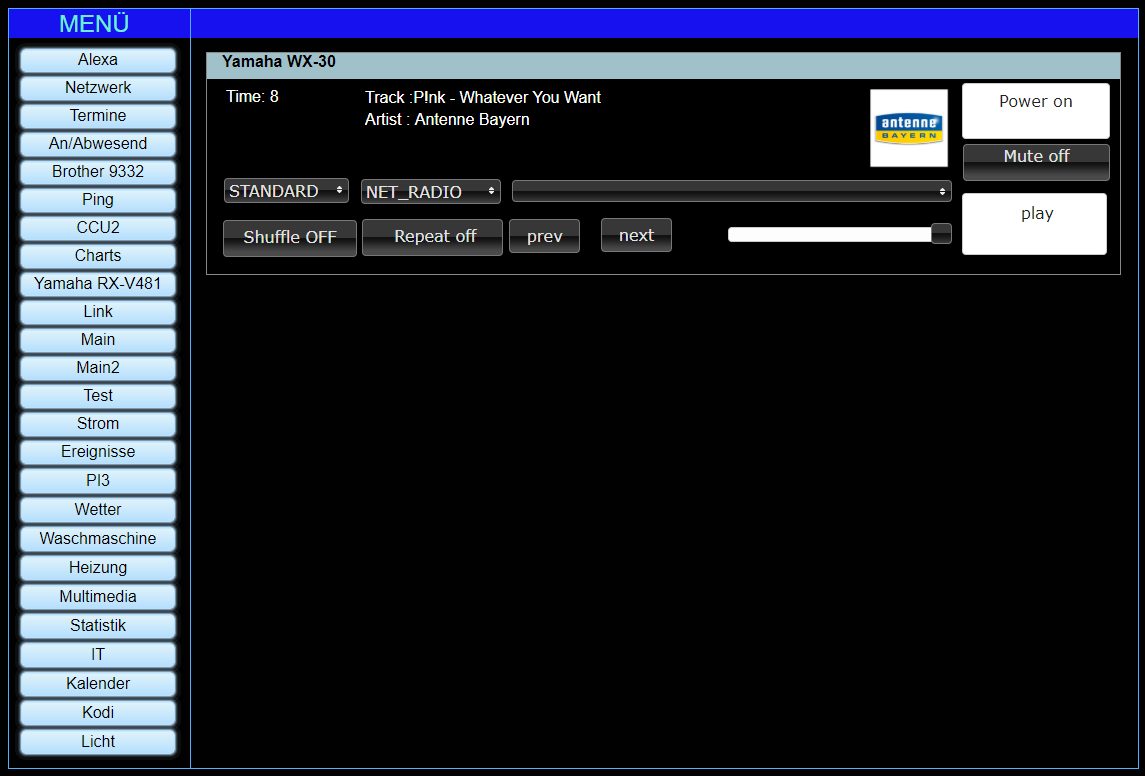Open the Test page

[98, 396]
